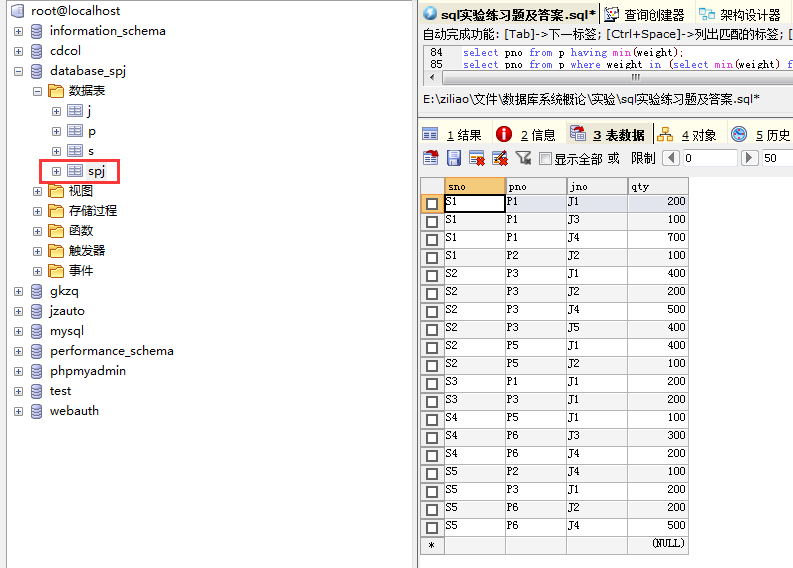Viewport: 793px width, 568px height.
Task: Click the mysql database icon
Action: [36, 331]
